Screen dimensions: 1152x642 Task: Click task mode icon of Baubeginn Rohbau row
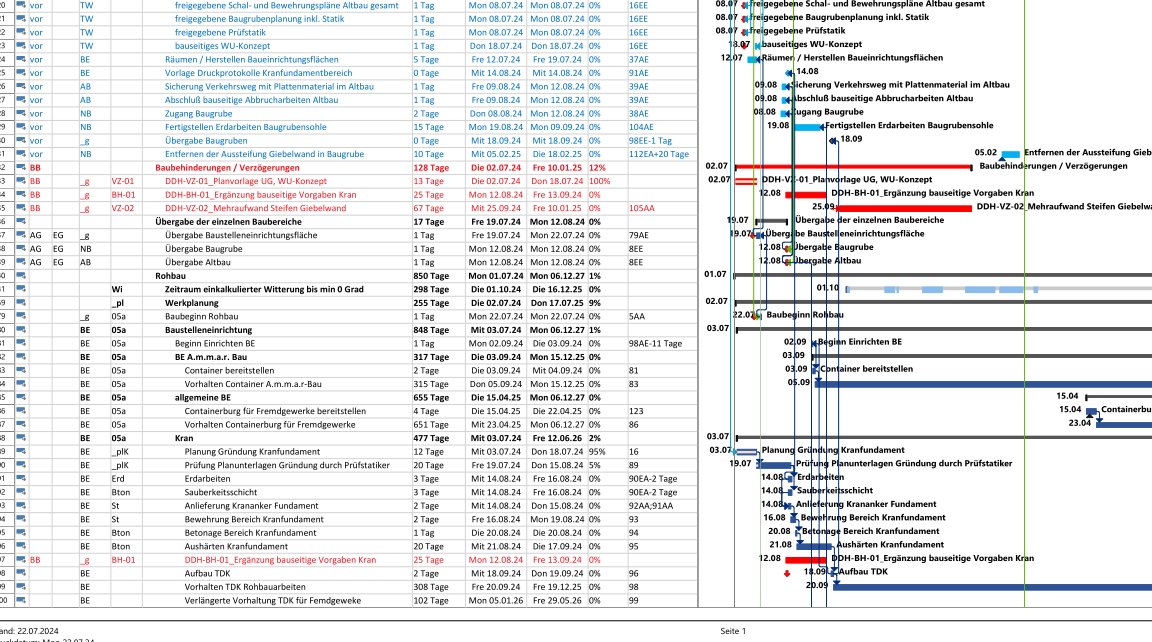coord(20,316)
